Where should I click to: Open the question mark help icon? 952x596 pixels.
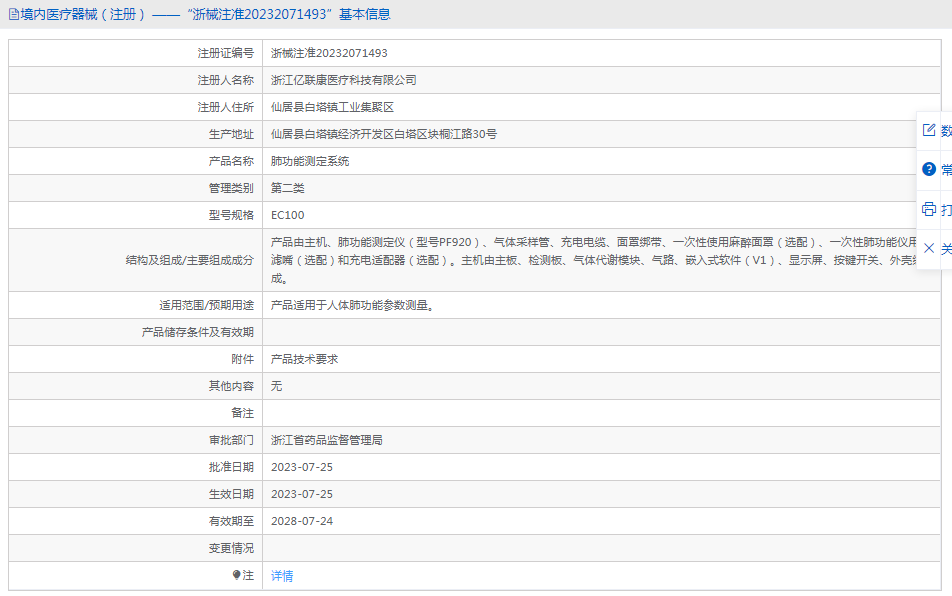tap(928, 169)
